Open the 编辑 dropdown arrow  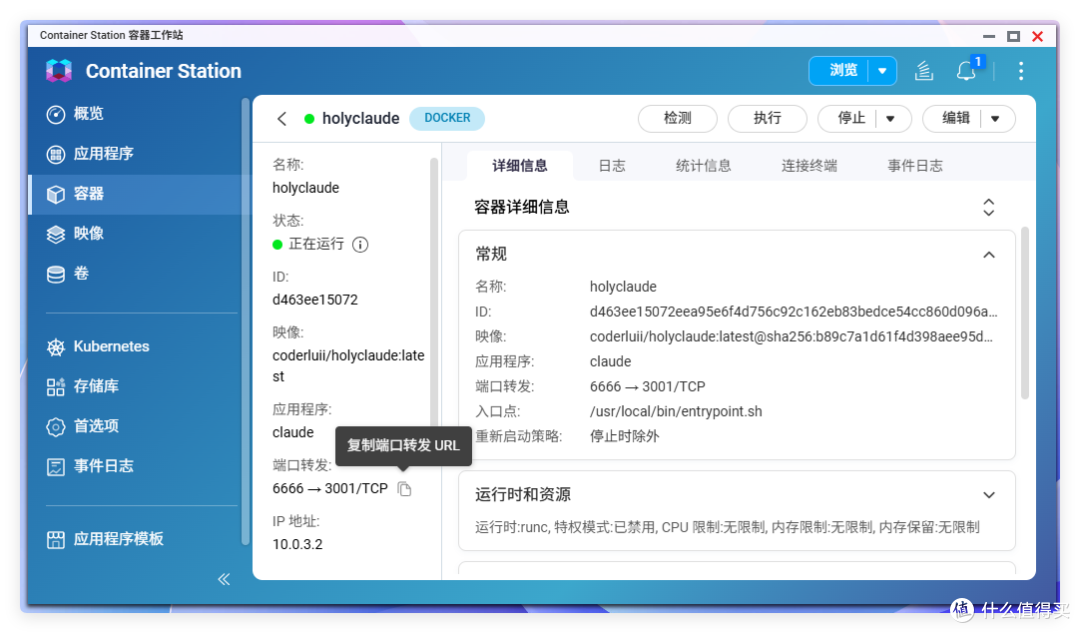(x=995, y=118)
